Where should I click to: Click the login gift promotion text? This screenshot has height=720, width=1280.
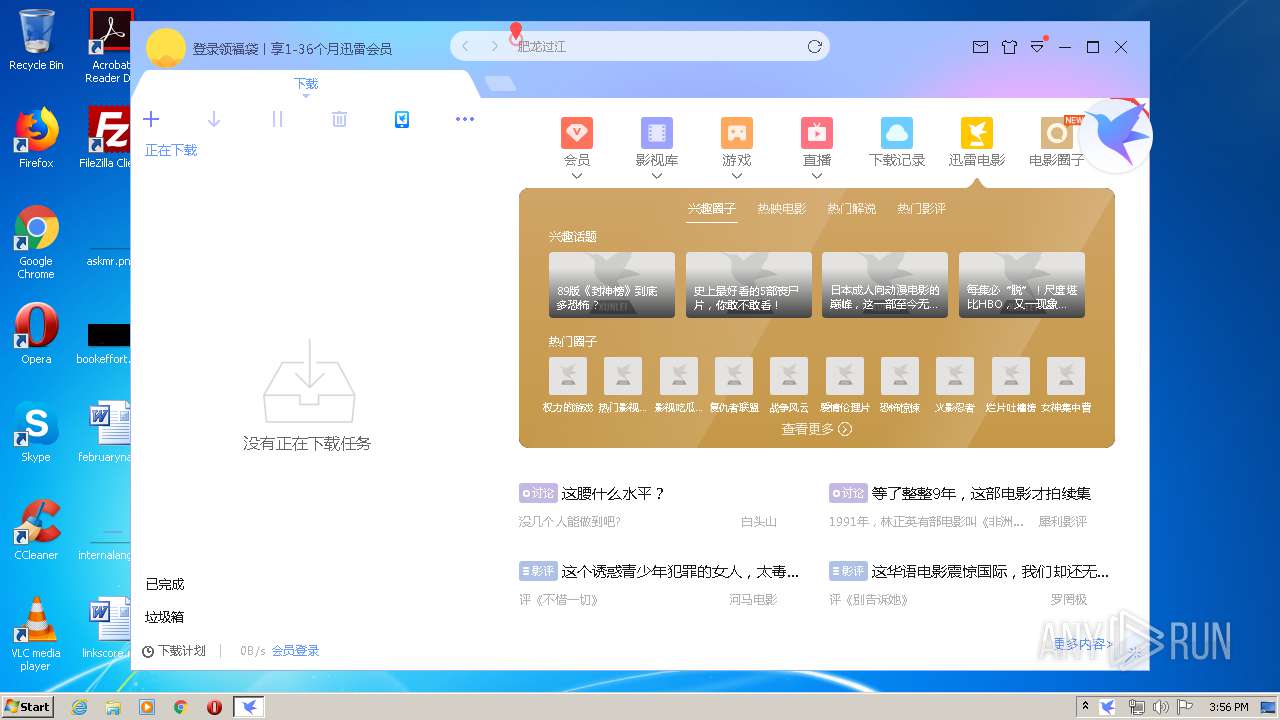tap(292, 48)
